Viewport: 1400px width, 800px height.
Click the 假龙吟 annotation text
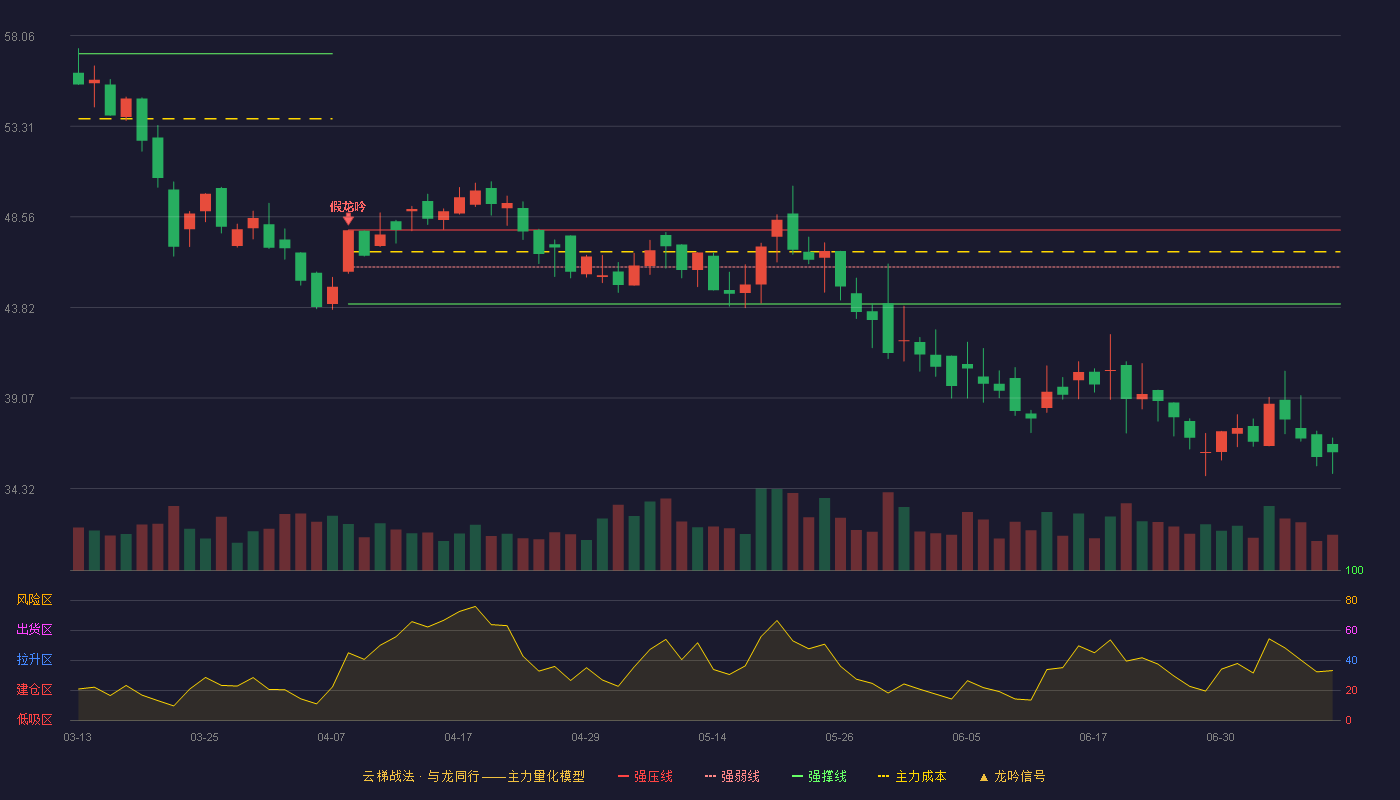click(x=348, y=206)
